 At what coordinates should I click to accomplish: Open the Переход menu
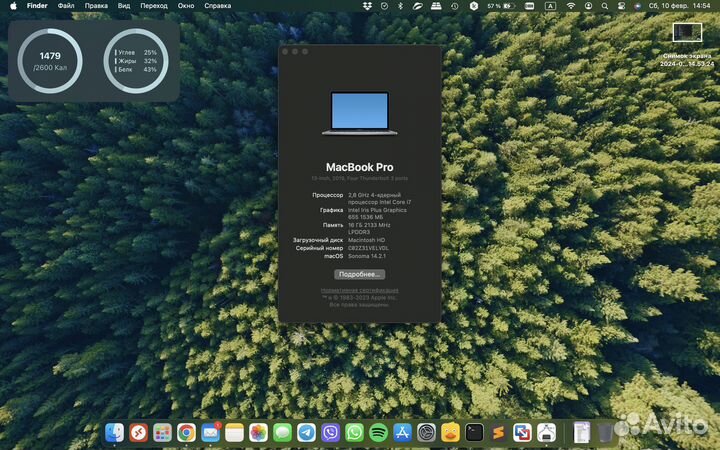point(154,6)
